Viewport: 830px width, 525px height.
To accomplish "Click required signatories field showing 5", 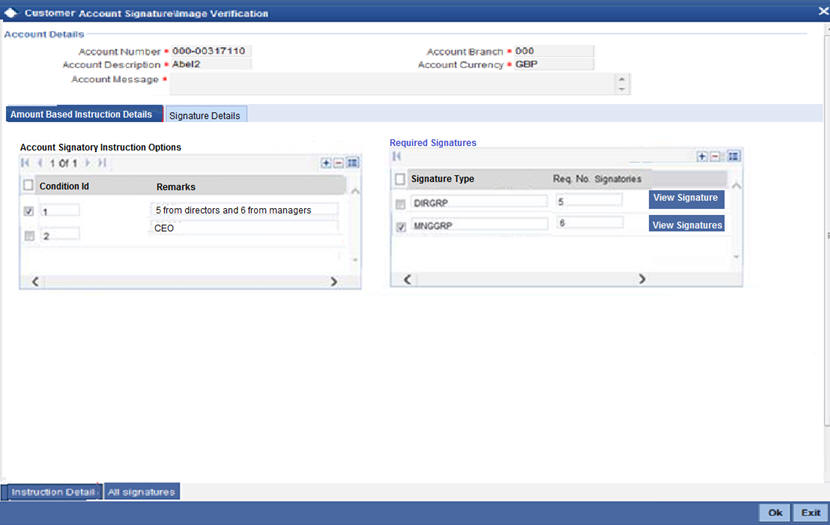I will (589, 201).
